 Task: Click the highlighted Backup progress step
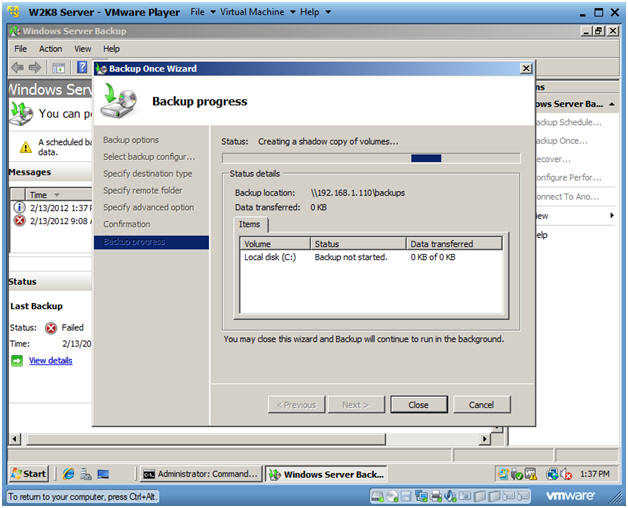click(x=151, y=242)
